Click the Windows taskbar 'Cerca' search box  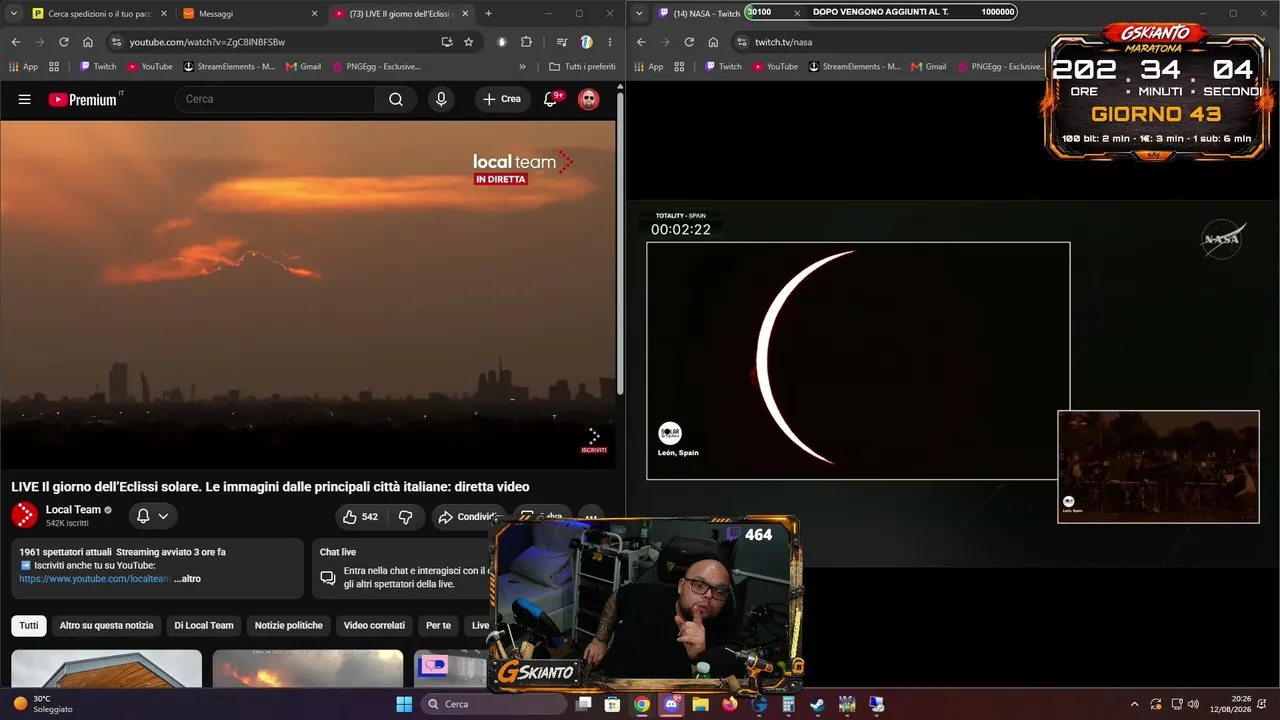pyautogui.click(x=495, y=704)
